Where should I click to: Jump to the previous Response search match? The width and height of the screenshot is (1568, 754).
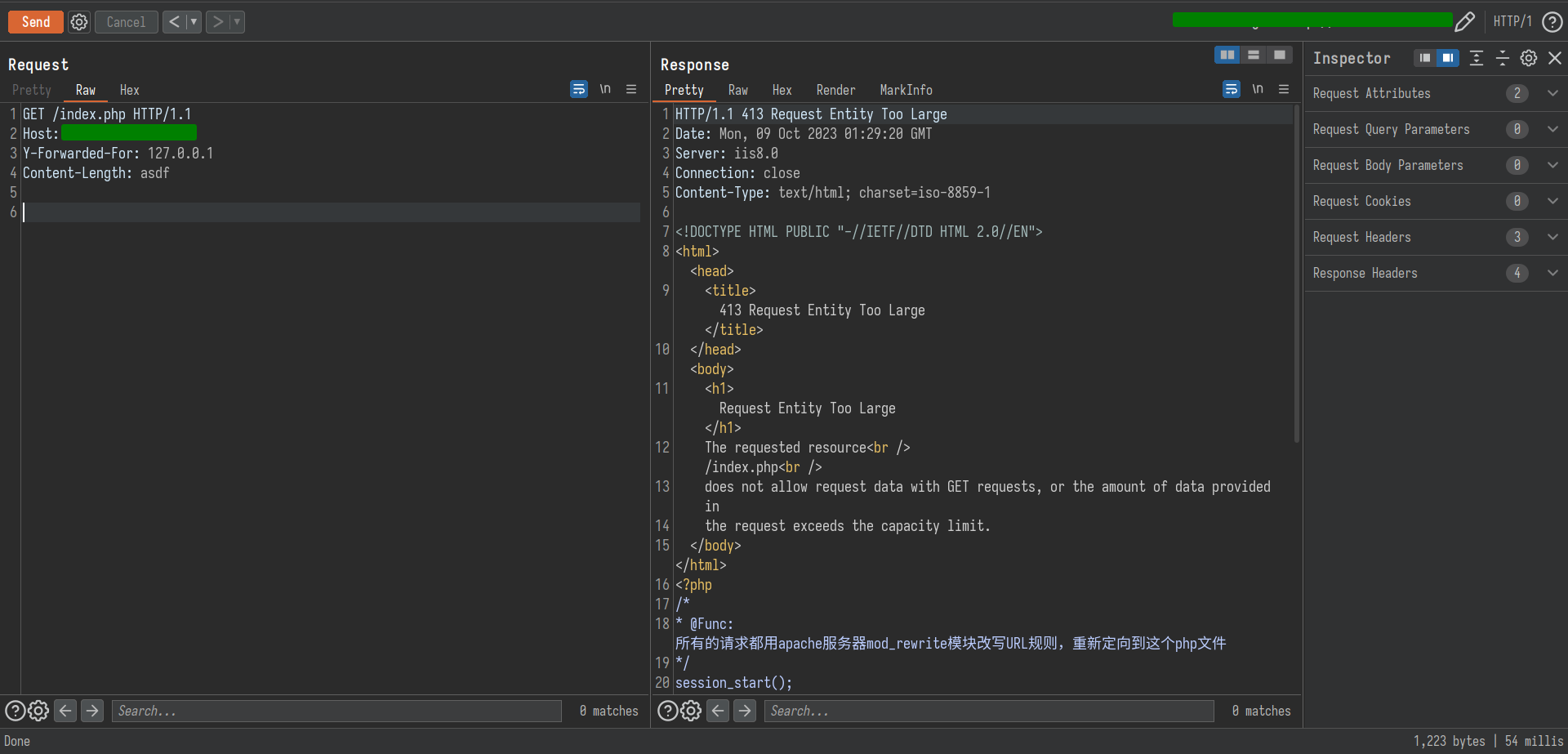pos(718,711)
